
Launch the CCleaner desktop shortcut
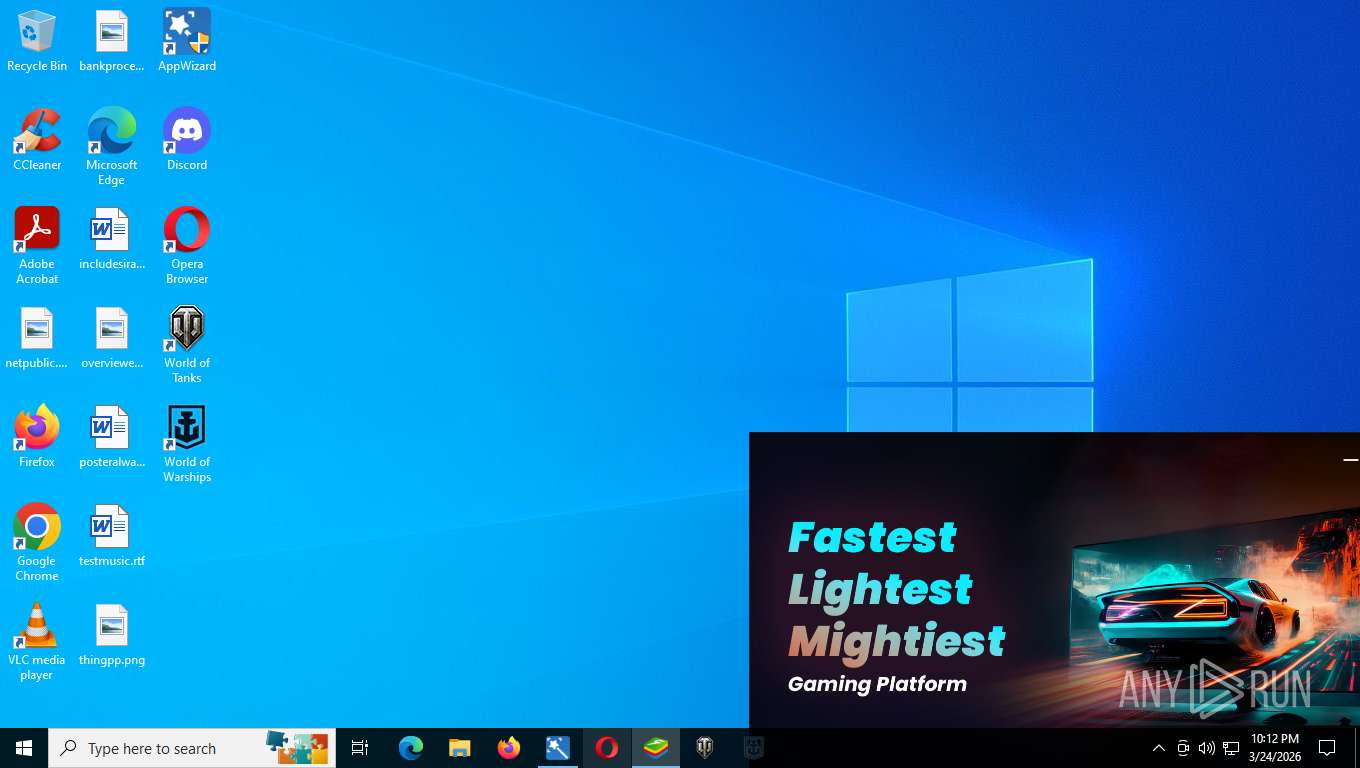[x=37, y=140]
